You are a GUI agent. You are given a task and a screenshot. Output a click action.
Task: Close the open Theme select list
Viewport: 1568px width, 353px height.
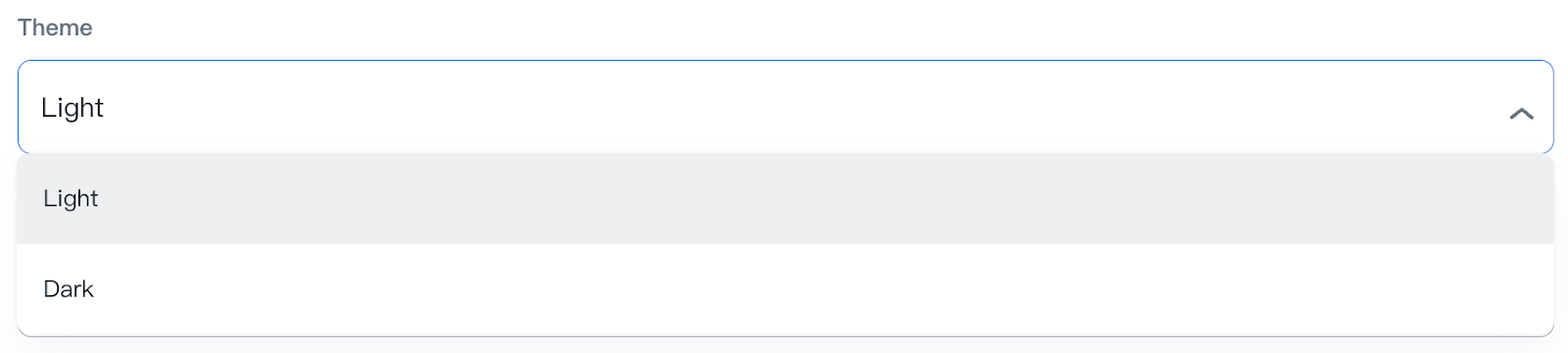pos(1521,114)
